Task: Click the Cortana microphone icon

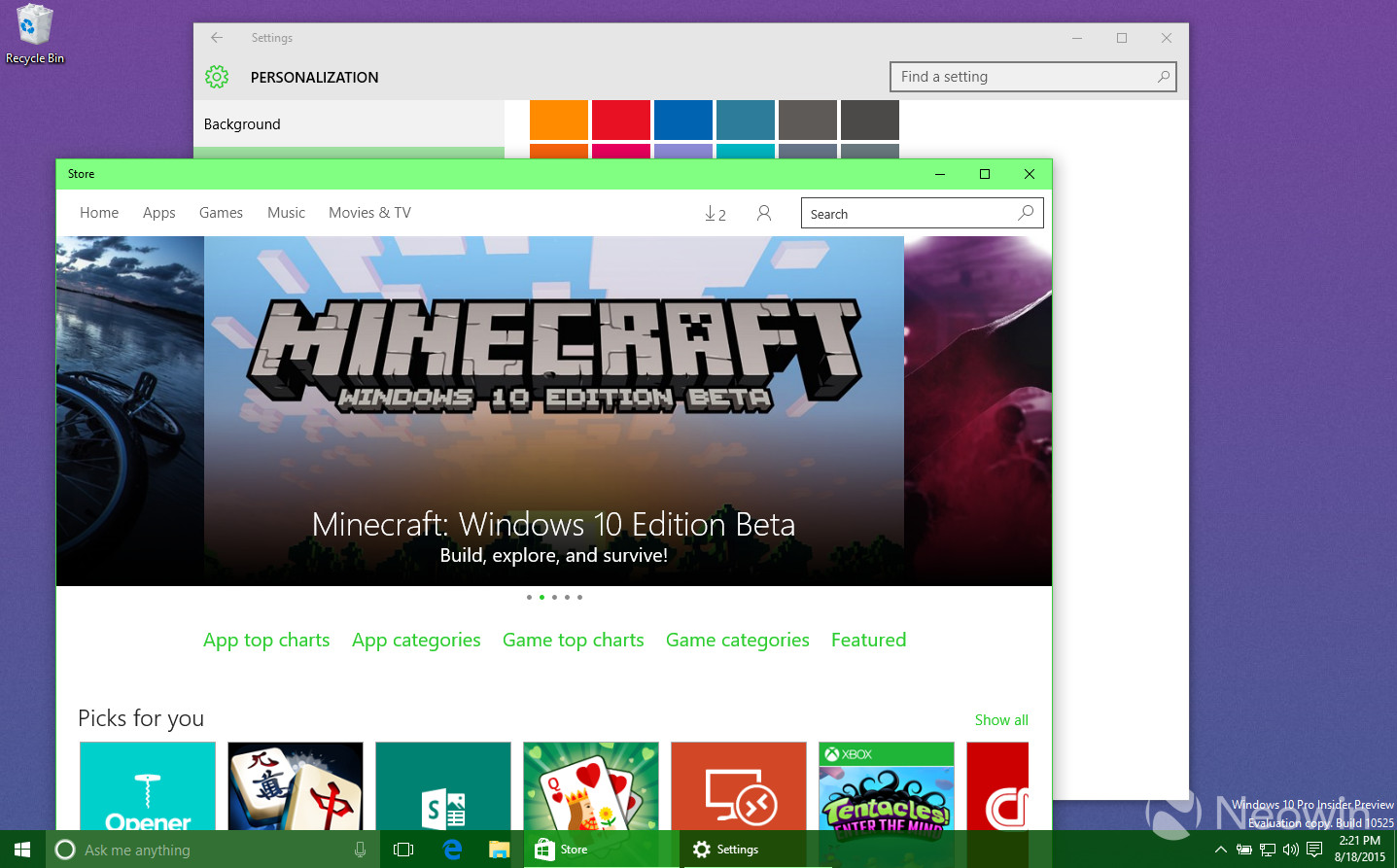Action: tap(360, 850)
